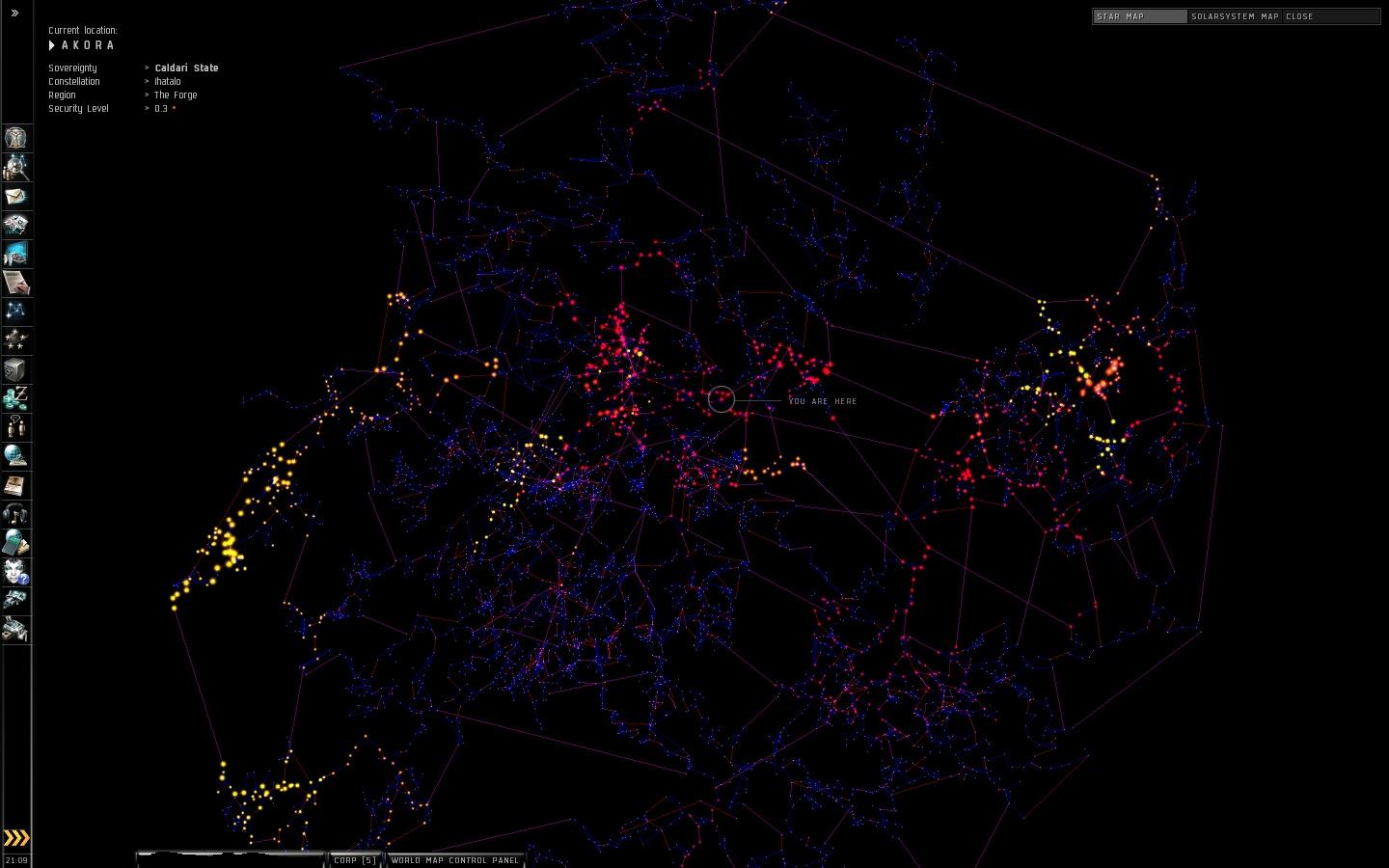This screenshot has width=1389, height=868.
Task: Click the constellation map icon in sidebar
Action: 15,312
